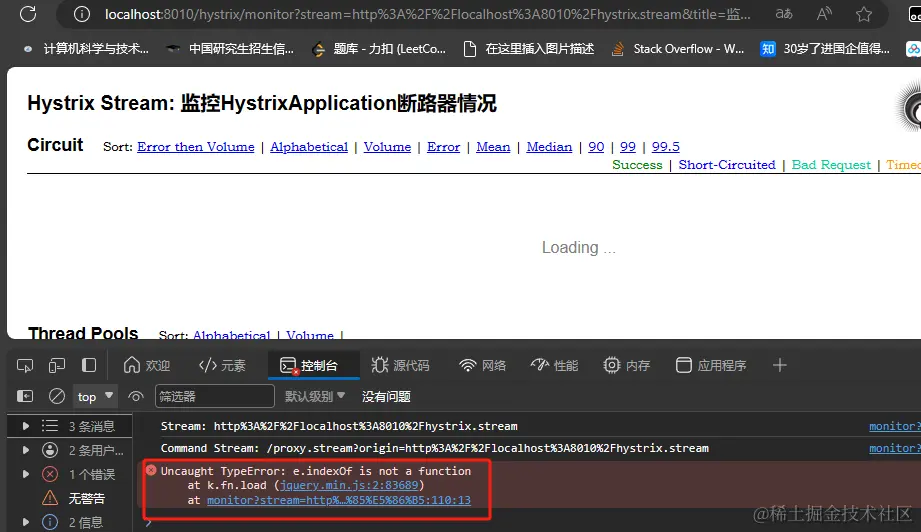Expand the 2 信息 group
This screenshot has height=532, width=921.
pyautogui.click(x=25, y=522)
